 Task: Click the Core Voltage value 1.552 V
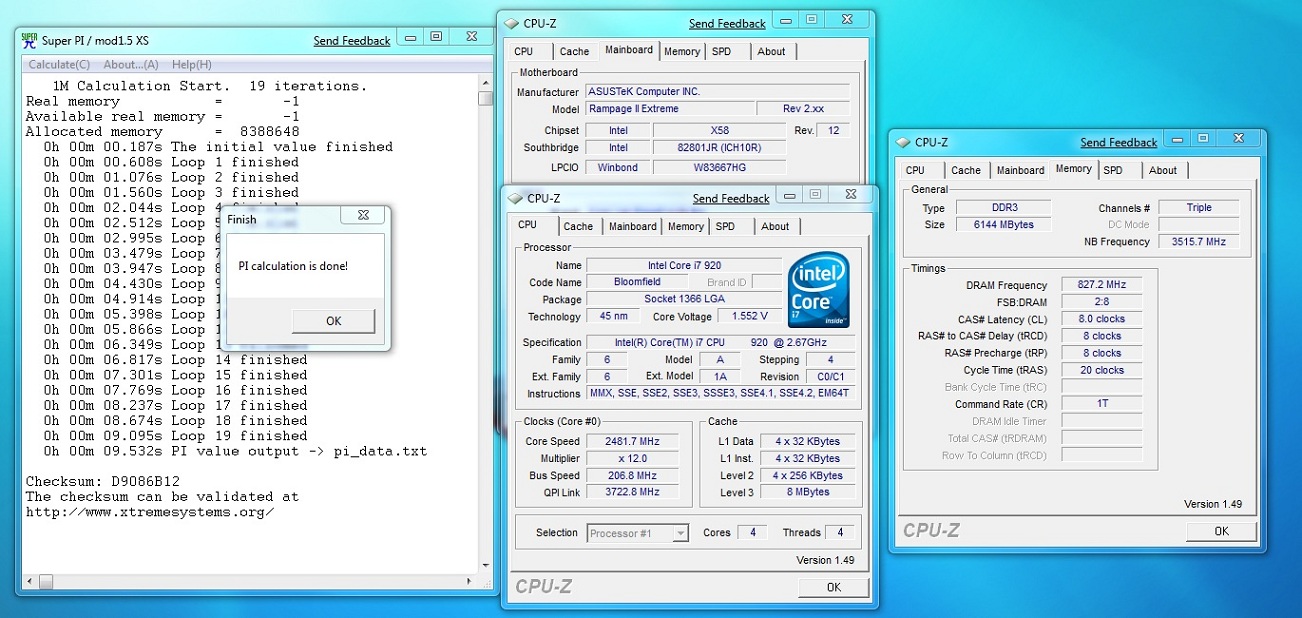748,316
